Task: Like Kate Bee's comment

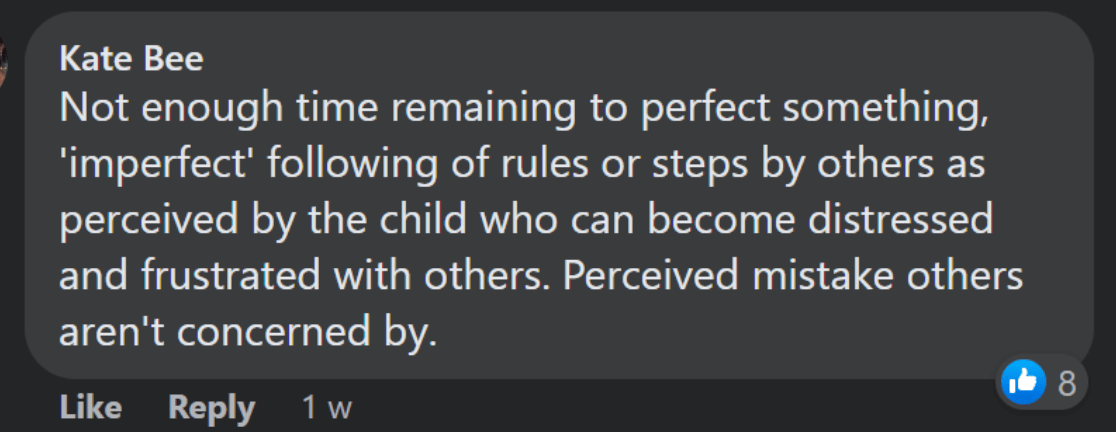Action: click(90, 408)
